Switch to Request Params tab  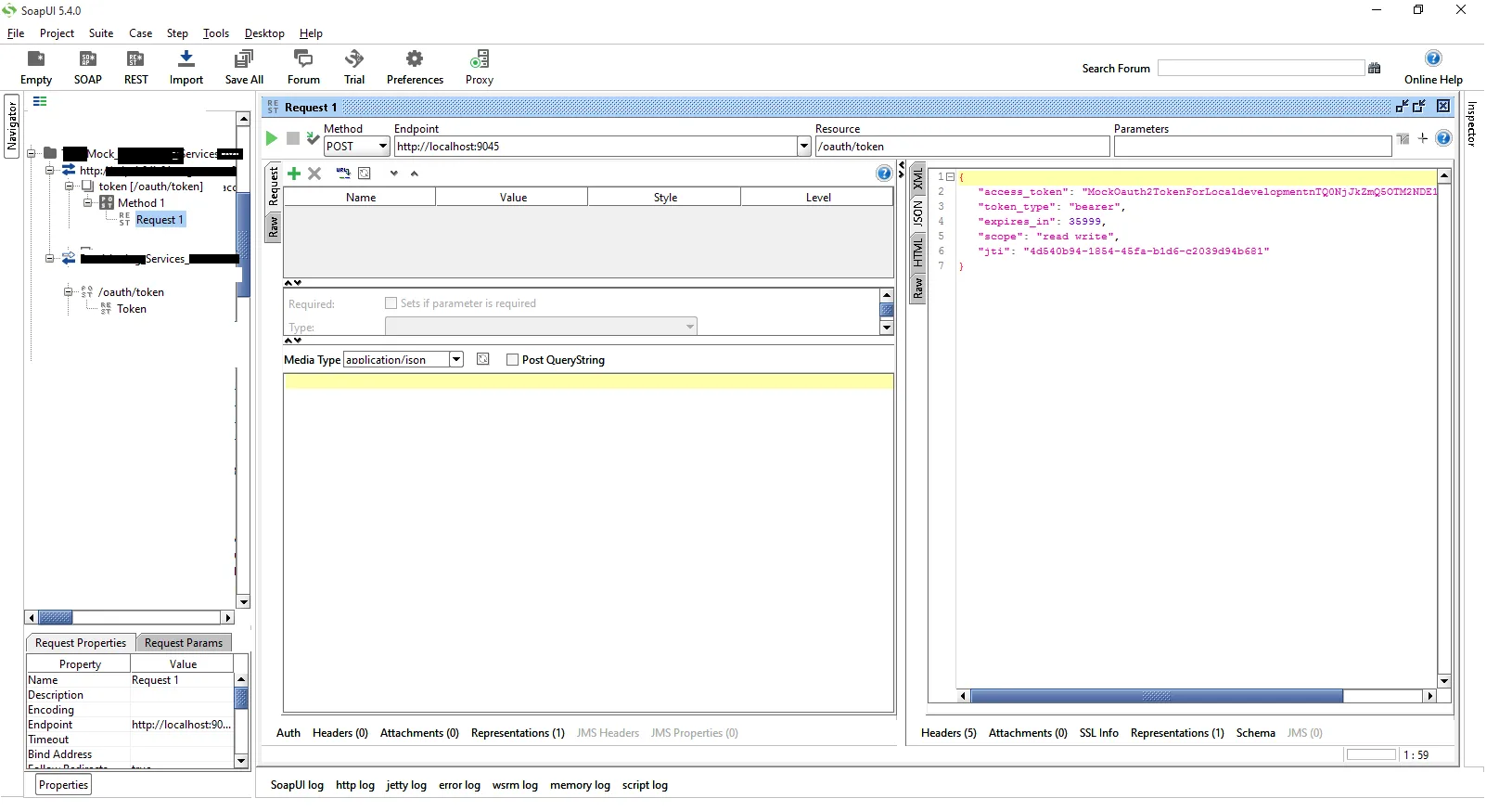184,643
